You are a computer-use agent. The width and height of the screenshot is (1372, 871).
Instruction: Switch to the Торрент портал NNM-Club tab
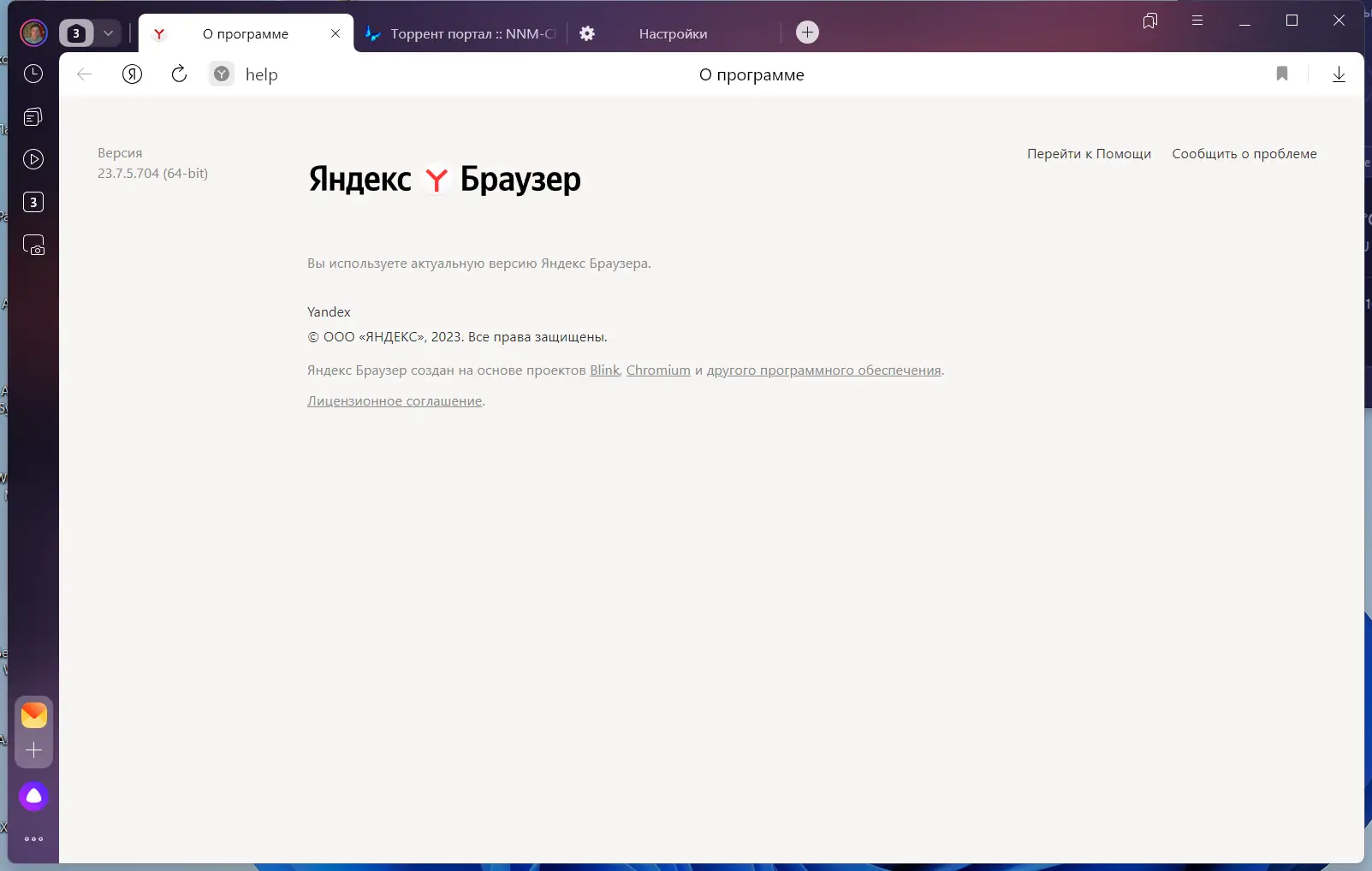[x=460, y=34]
